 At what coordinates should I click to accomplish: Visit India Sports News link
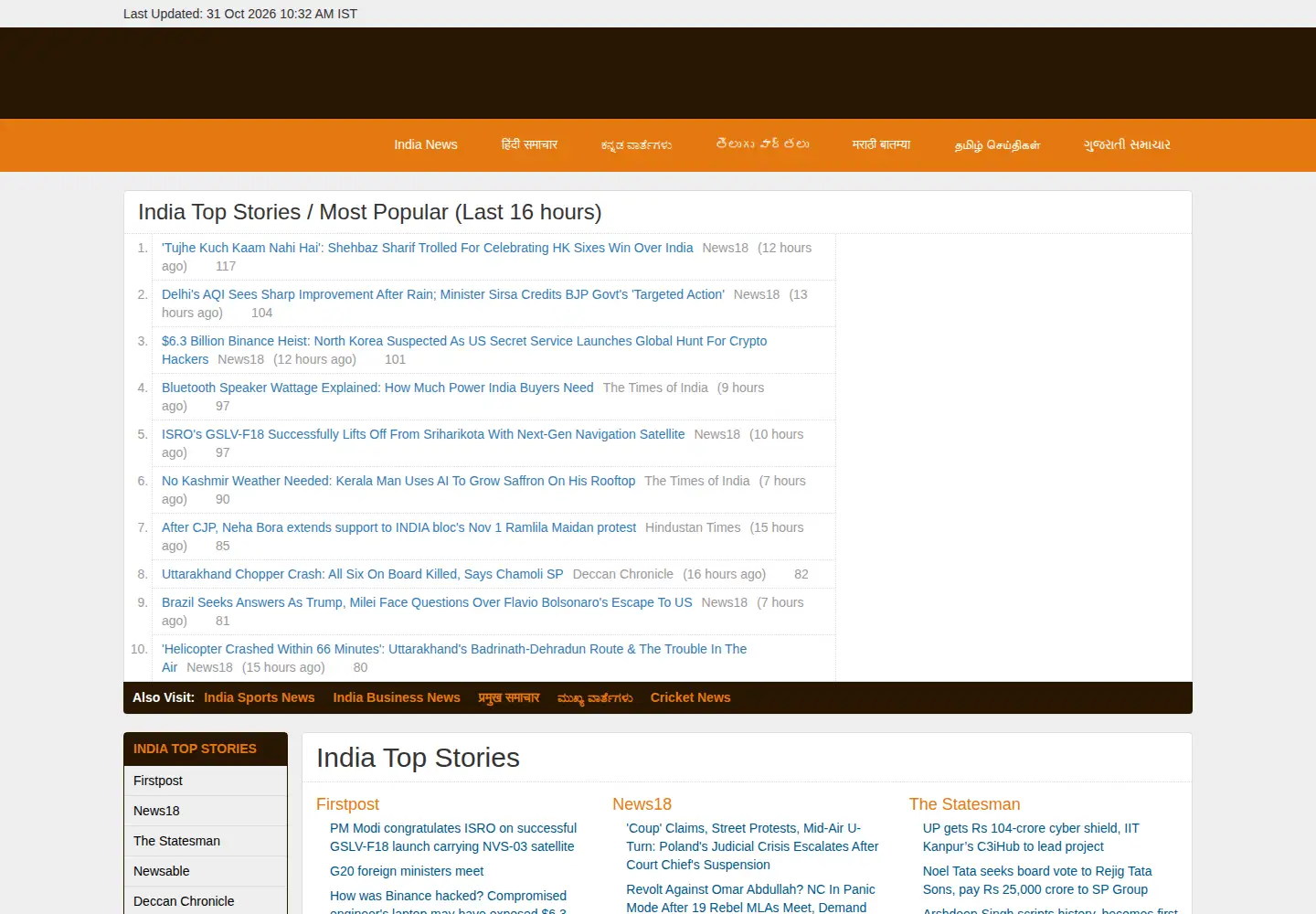259,697
